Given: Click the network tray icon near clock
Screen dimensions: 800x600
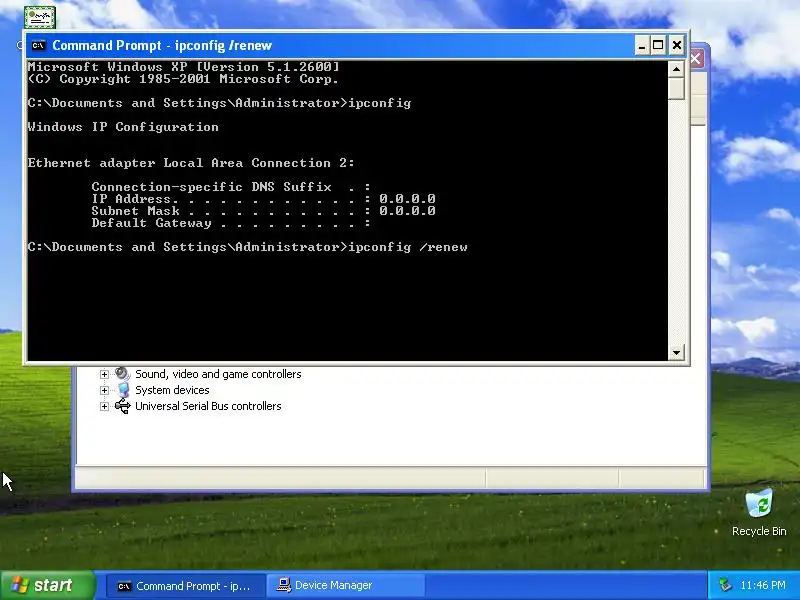Looking at the screenshot, I should point(724,585).
